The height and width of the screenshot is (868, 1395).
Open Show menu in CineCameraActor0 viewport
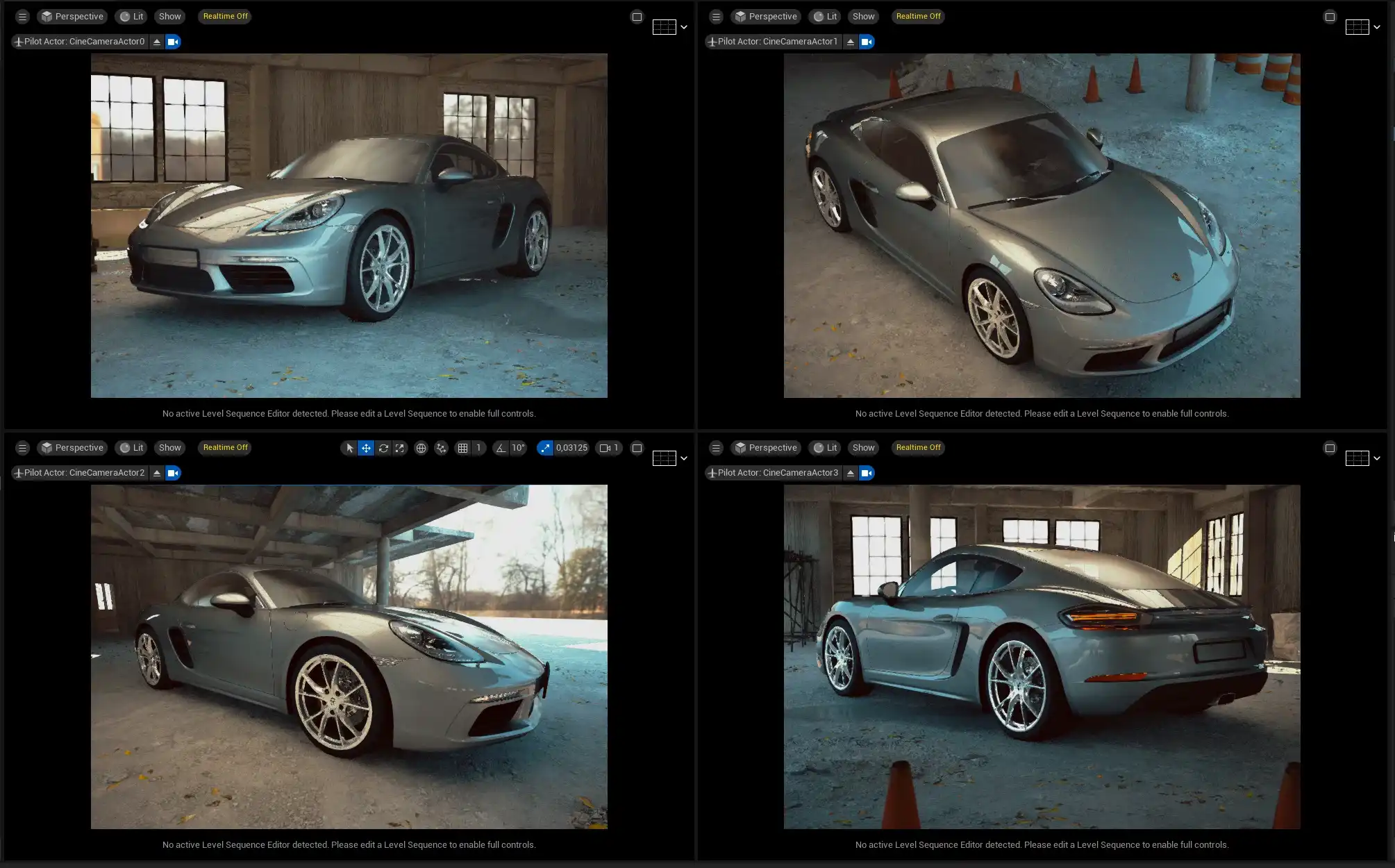[170, 17]
